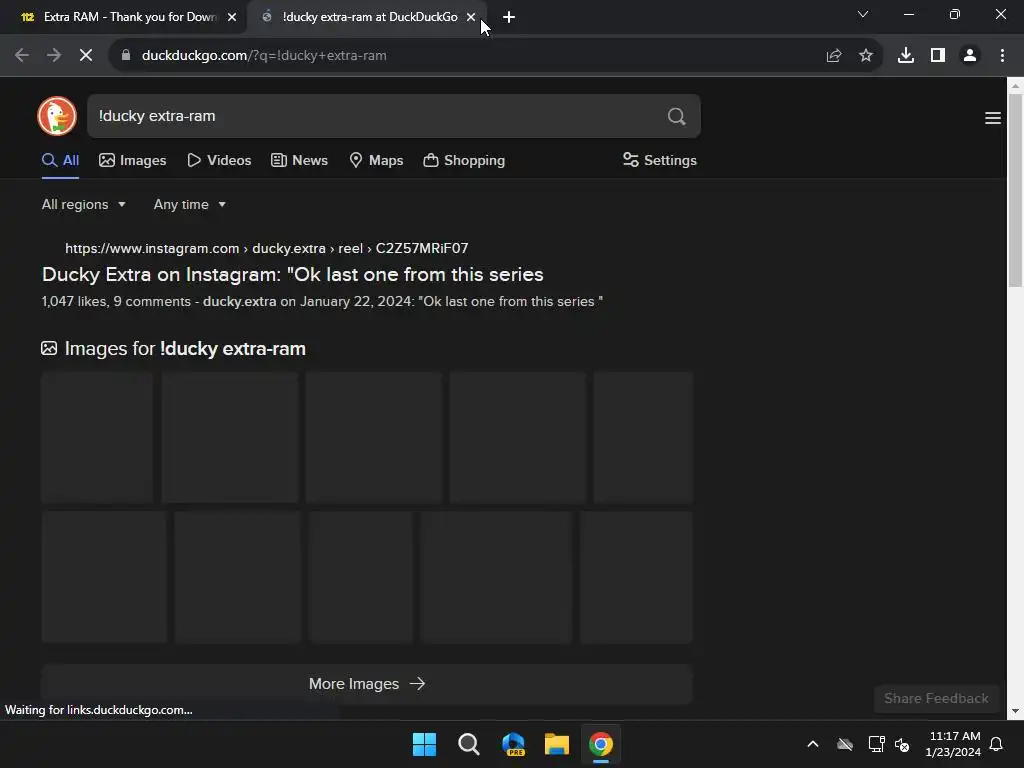Screen dimensions: 1024x768
Task: Click the OneDrive cloud tray icon
Action: 845,744
